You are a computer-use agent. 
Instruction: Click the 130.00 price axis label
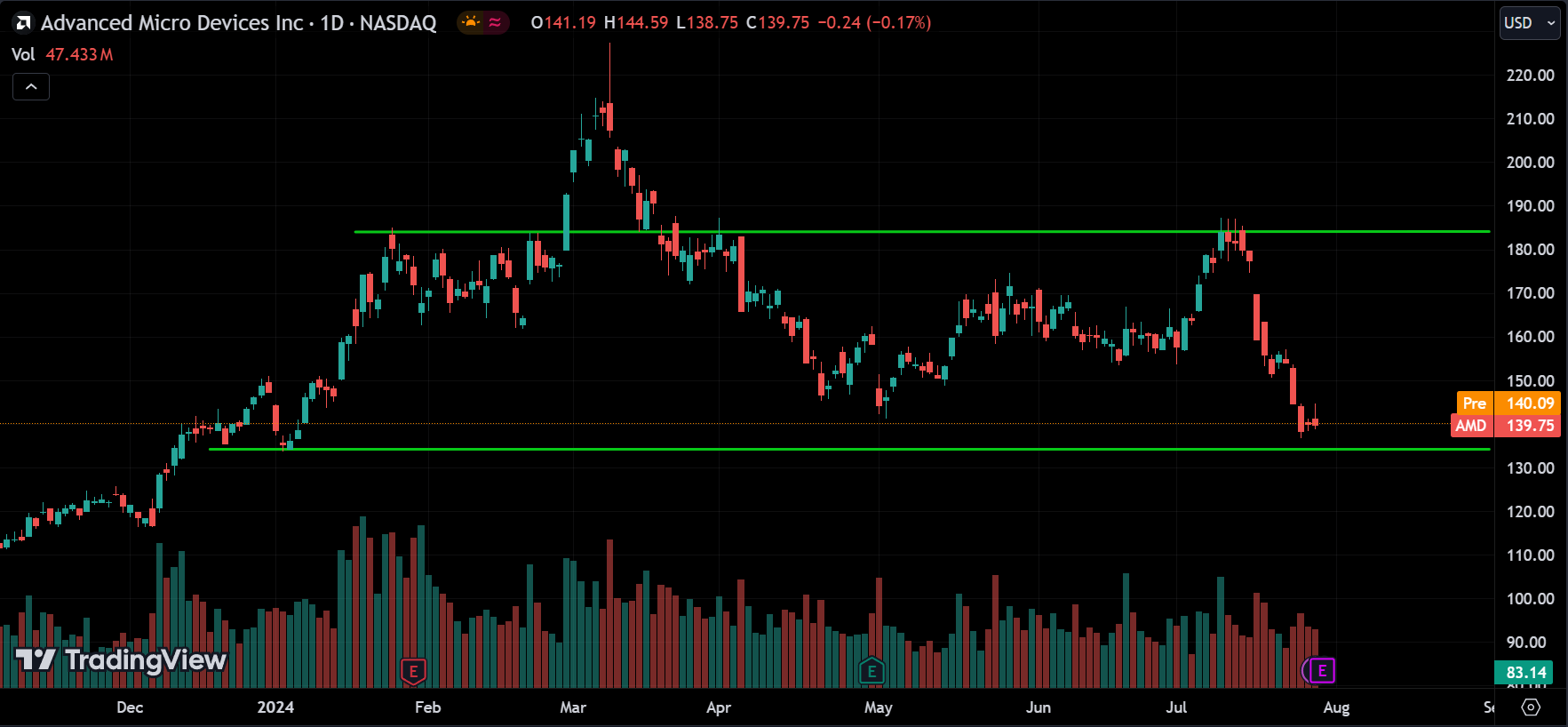pos(1530,468)
